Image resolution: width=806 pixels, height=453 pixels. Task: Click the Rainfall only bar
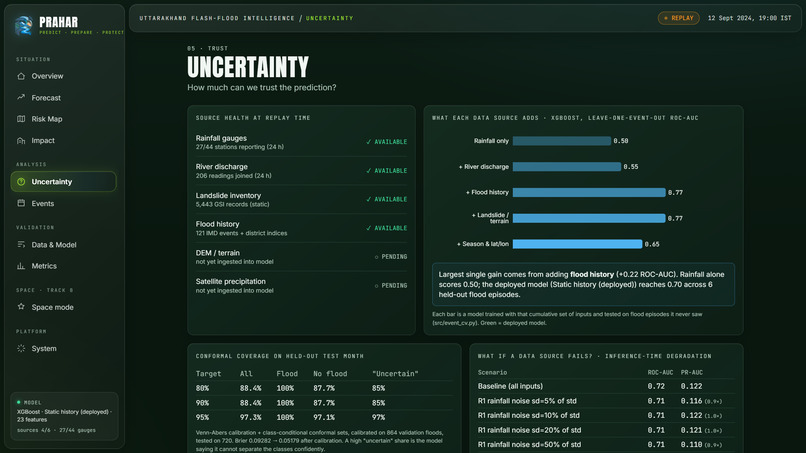pos(562,141)
